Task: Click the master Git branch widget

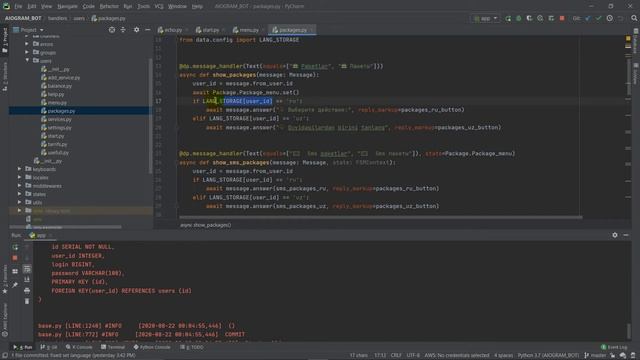Action: click(596, 356)
